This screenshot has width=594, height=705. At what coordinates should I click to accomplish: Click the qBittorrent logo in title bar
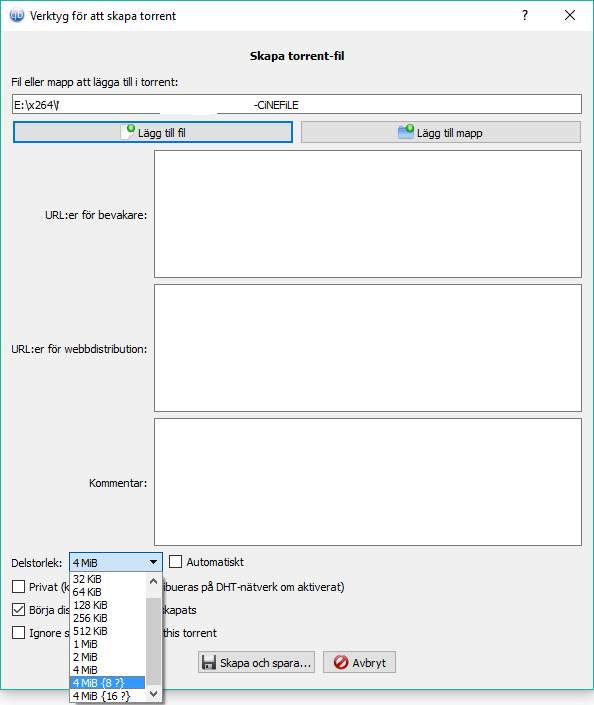tap(17, 15)
